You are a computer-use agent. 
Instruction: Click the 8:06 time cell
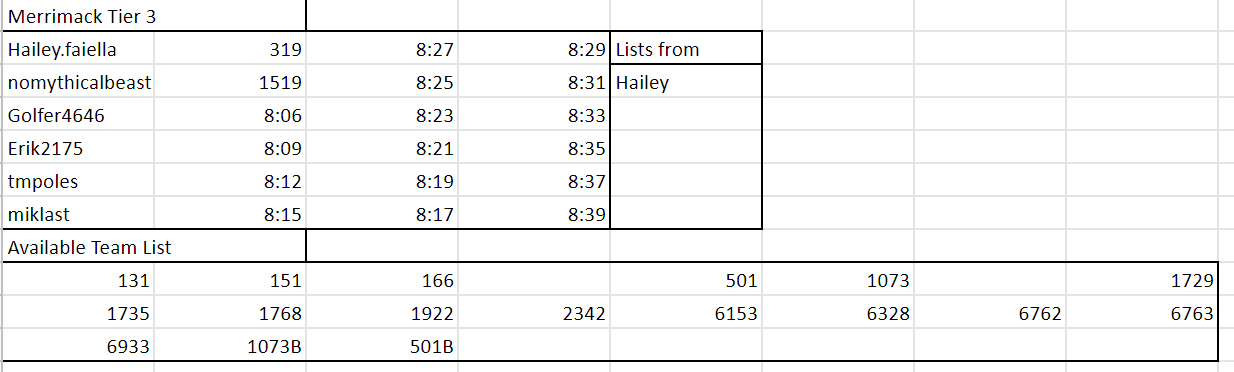[230, 115]
